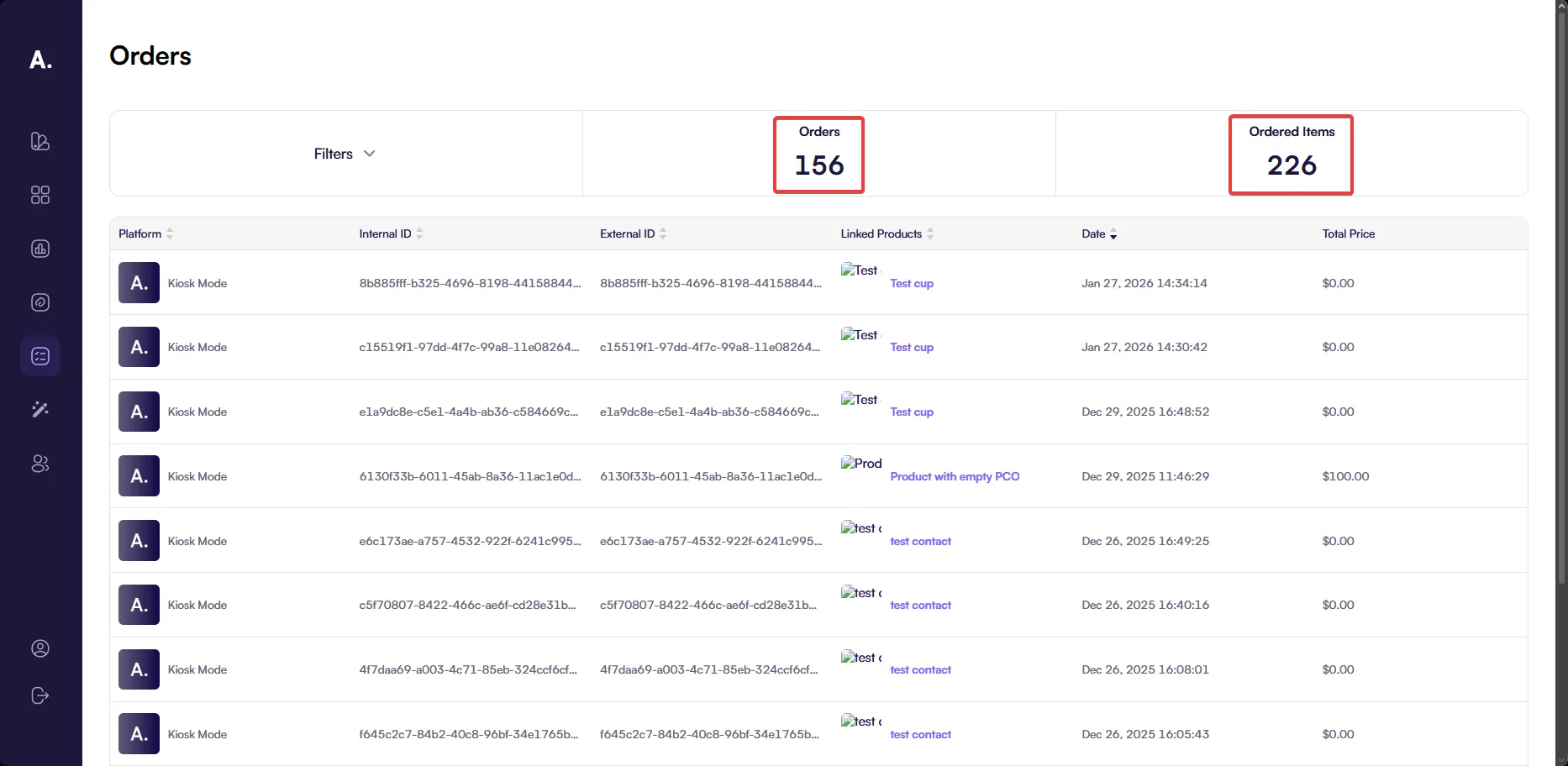
Task: Open the magic wand icon in sidebar
Action: click(40, 410)
